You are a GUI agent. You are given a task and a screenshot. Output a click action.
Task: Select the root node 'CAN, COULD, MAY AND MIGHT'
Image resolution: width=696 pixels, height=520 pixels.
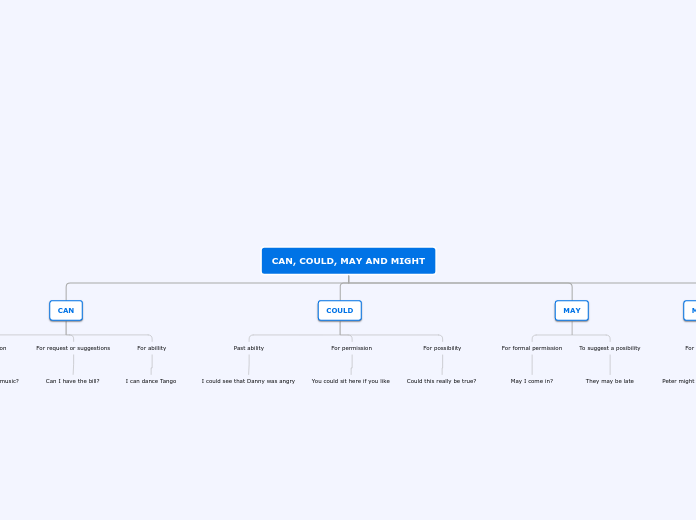coord(348,261)
